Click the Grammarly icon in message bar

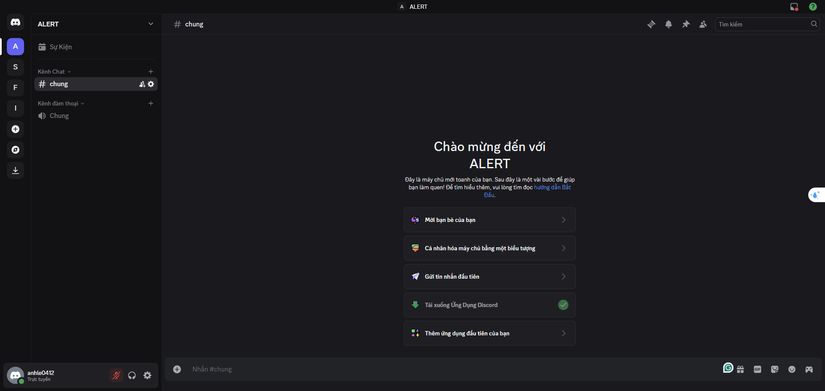click(x=728, y=368)
